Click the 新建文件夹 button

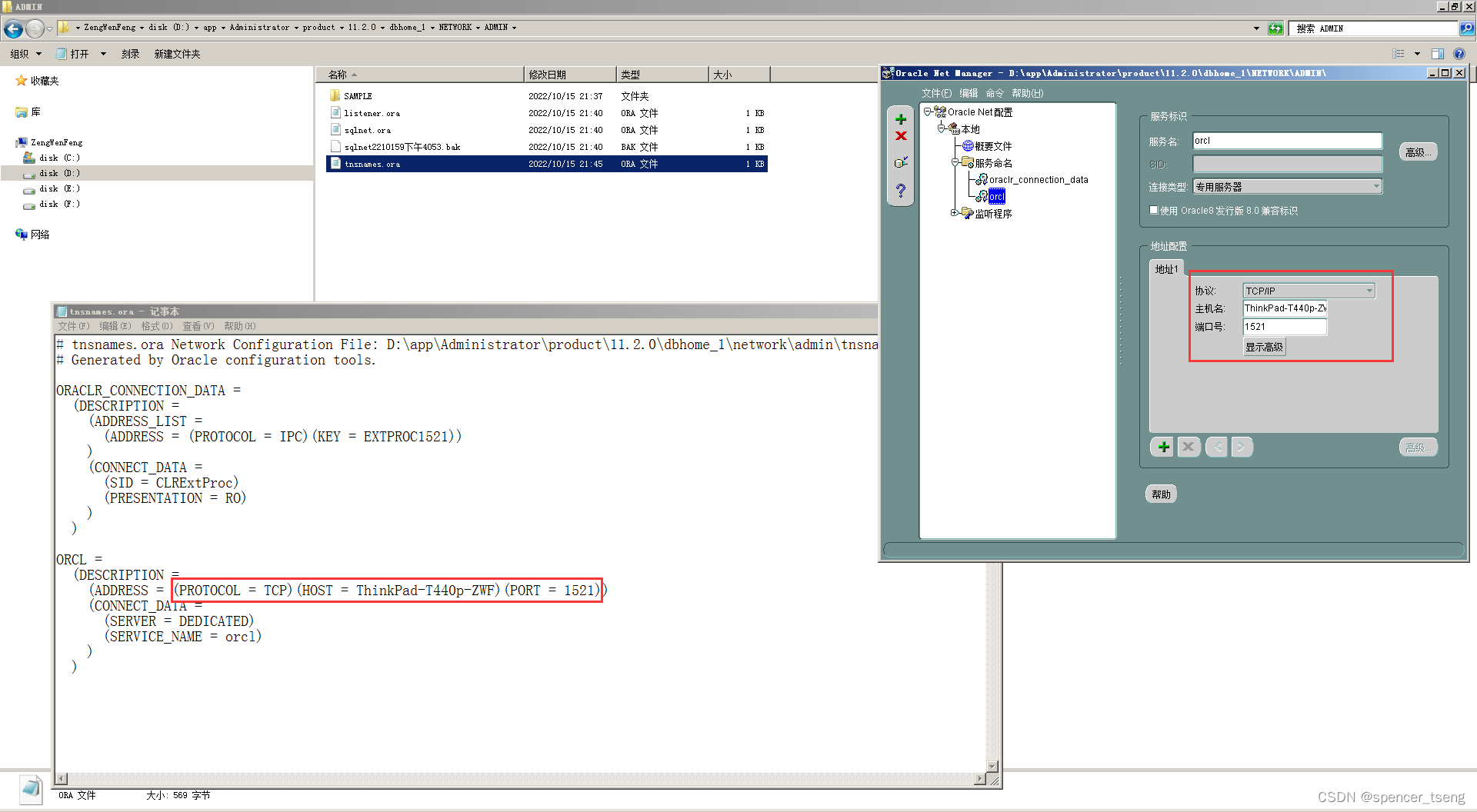click(177, 54)
